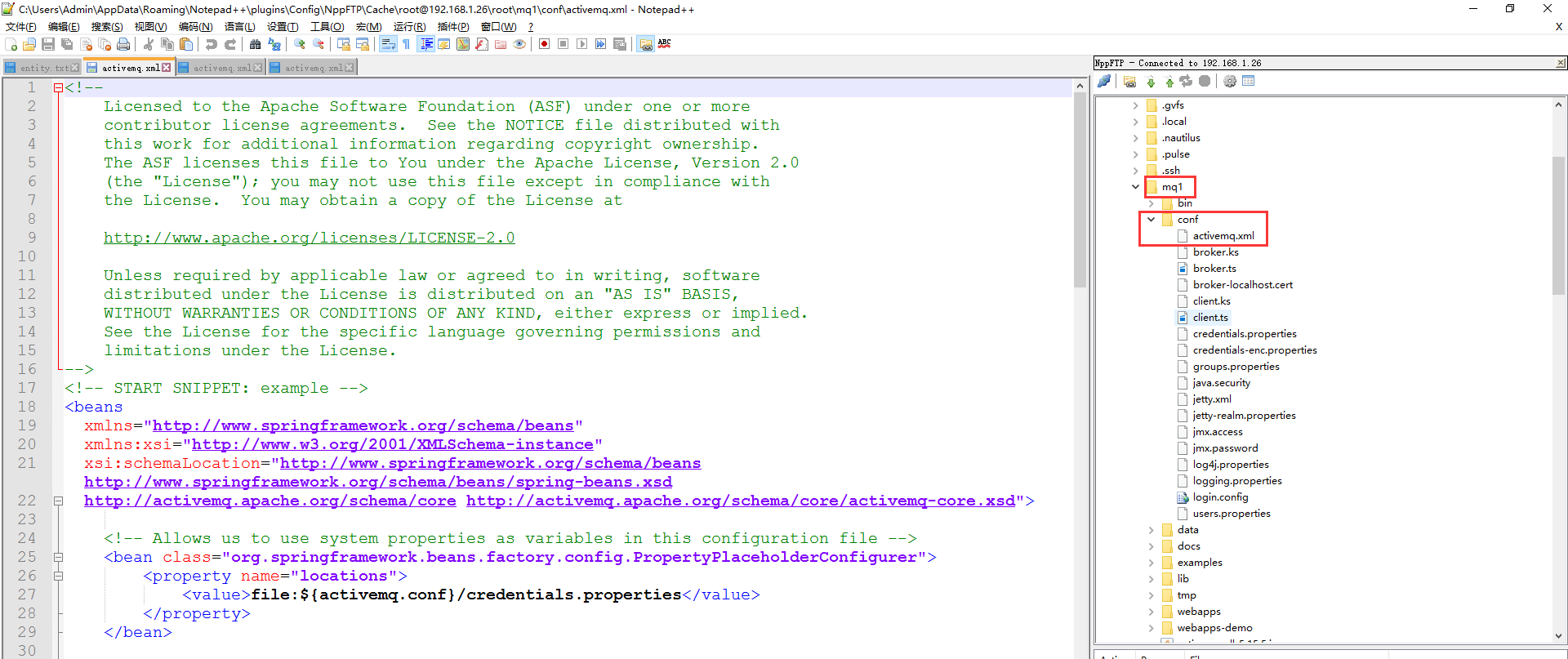Click the Cut scissors toolbar icon

149,44
